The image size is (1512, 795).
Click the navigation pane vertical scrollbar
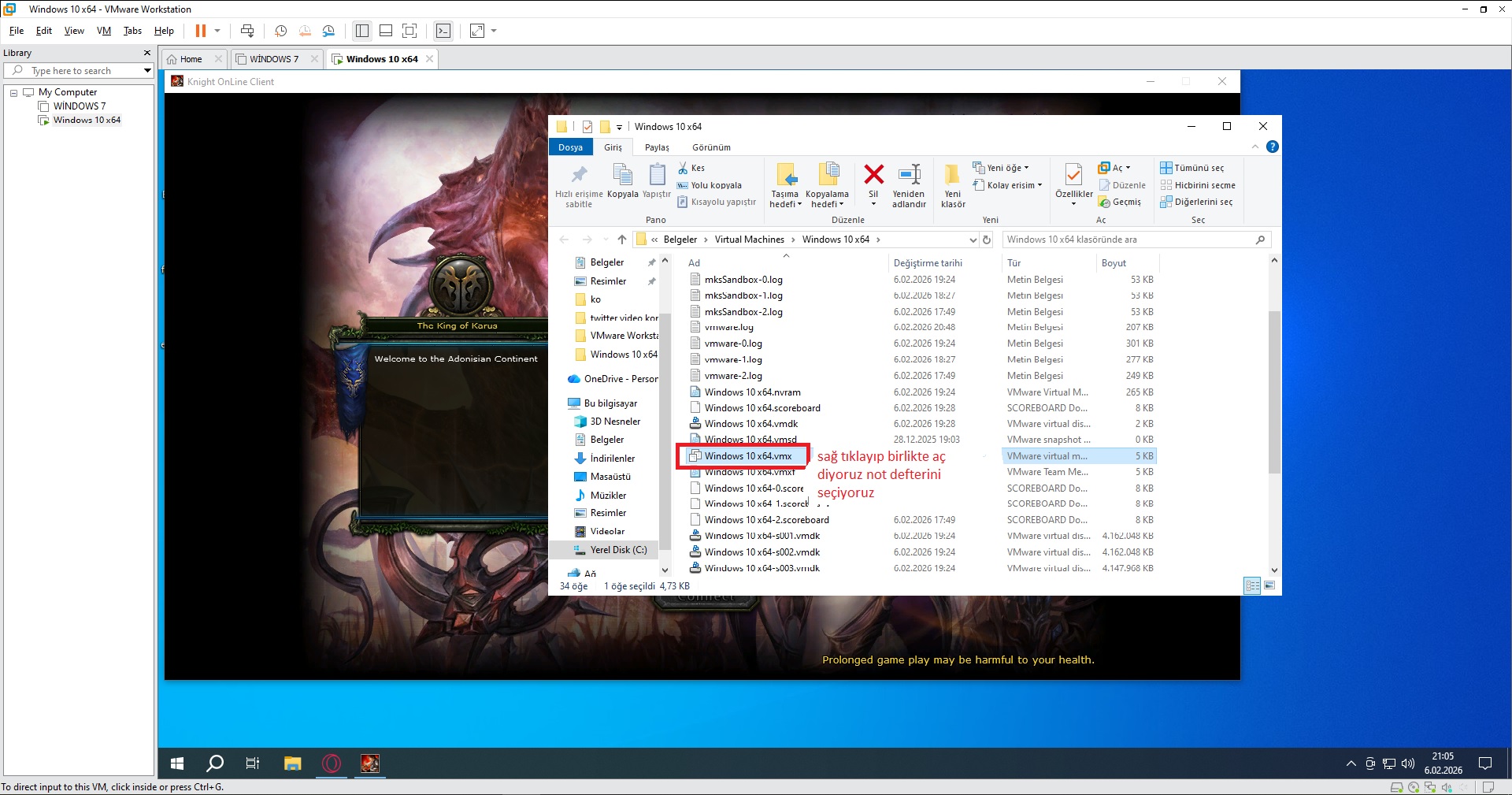(x=665, y=431)
